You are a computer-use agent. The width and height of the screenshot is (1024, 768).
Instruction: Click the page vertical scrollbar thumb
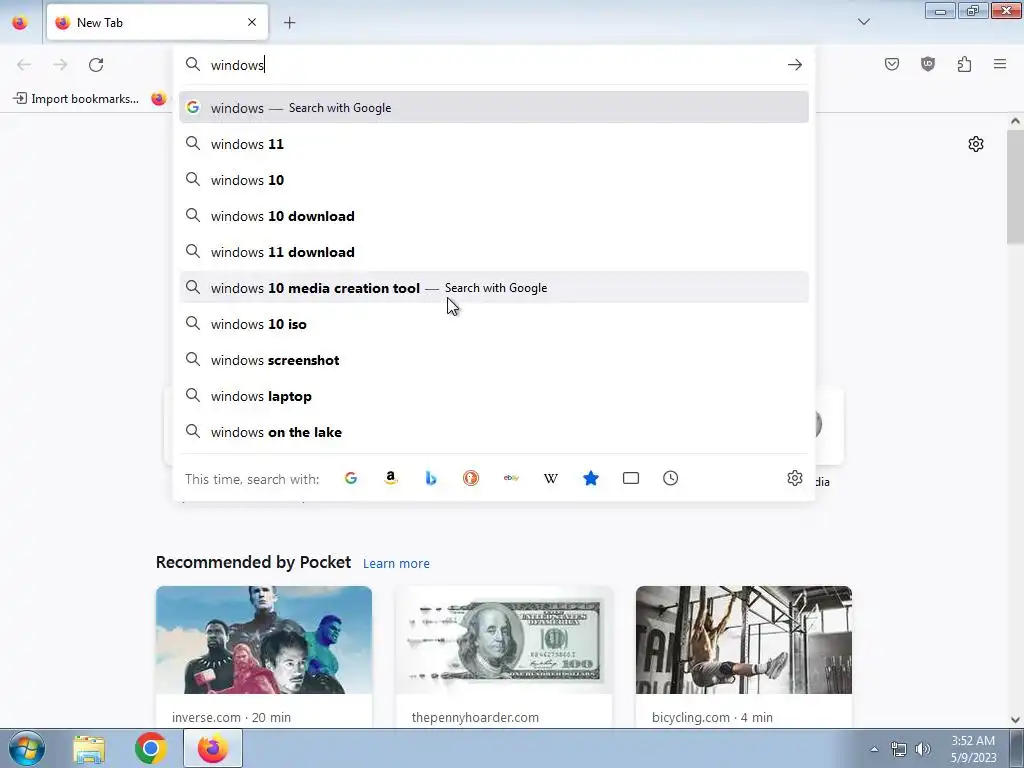(1015, 187)
